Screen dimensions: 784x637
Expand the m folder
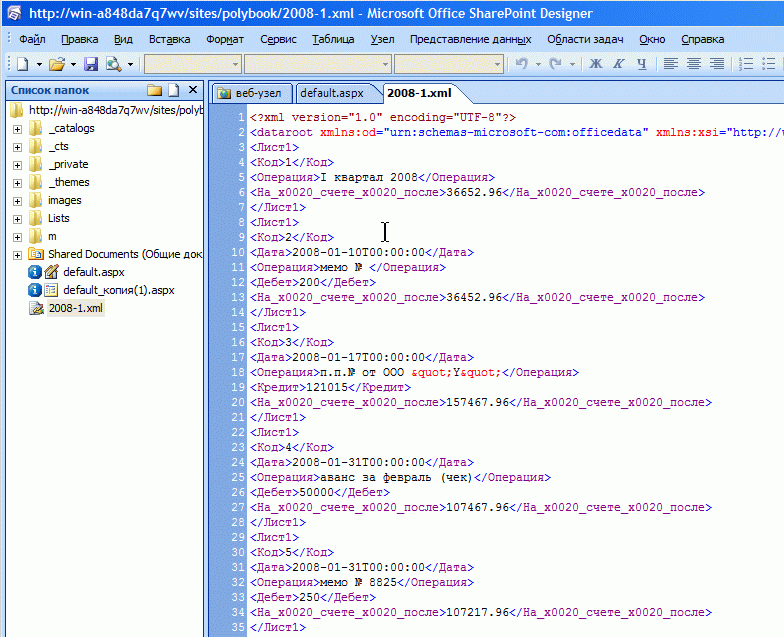18,237
